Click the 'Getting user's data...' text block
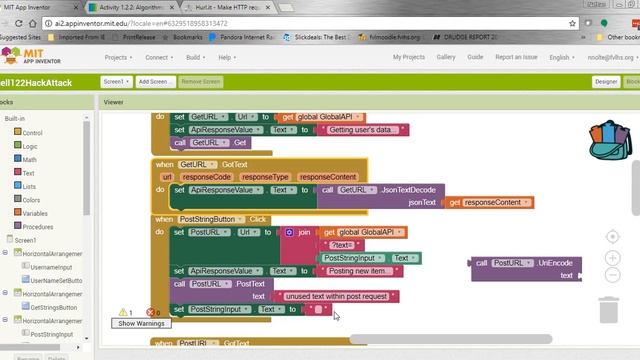The width and height of the screenshot is (640, 360). point(362,130)
